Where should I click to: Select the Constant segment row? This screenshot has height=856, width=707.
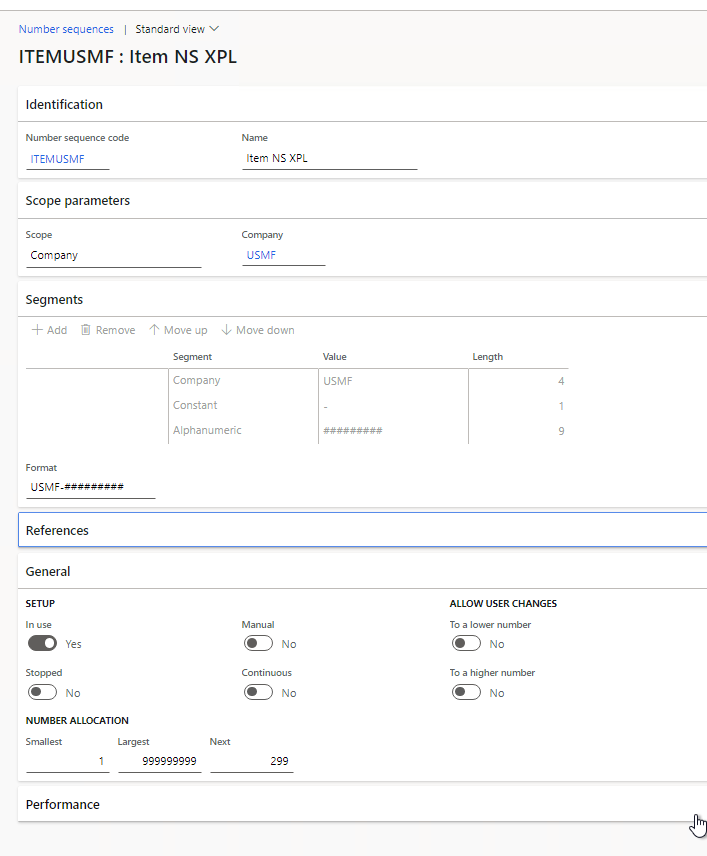(x=297, y=406)
